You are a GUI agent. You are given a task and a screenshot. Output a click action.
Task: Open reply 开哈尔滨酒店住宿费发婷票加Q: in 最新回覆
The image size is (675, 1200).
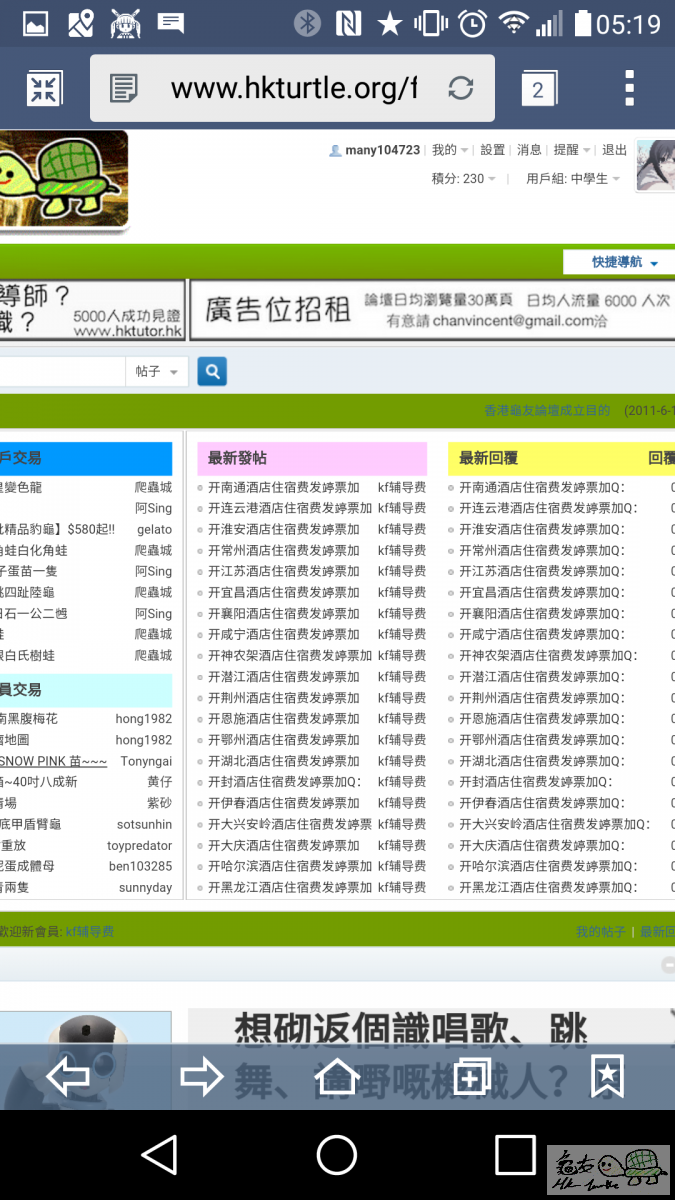pyautogui.click(x=548, y=866)
